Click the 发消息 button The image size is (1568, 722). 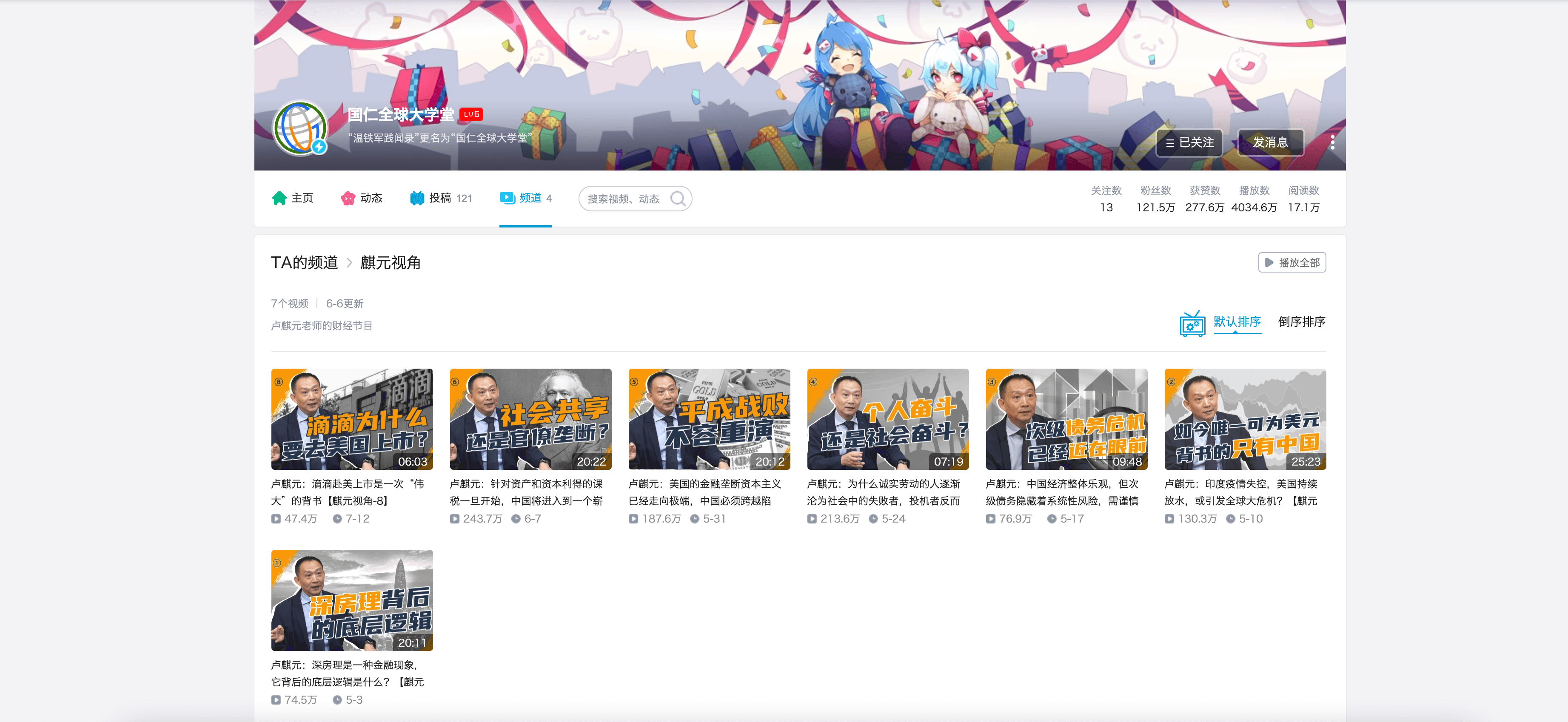1270,142
